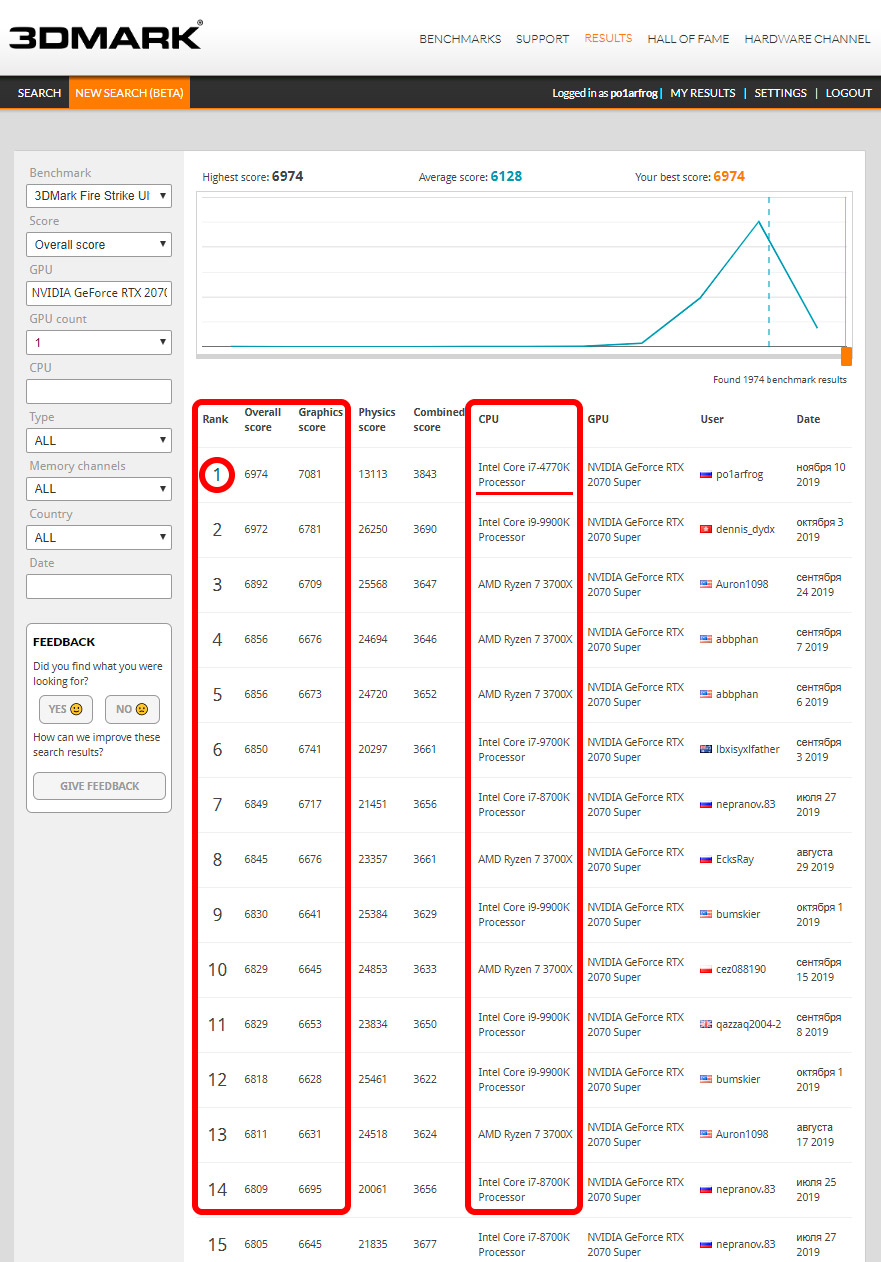Click 'Found 1974 benchmark results' text

click(779, 380)
